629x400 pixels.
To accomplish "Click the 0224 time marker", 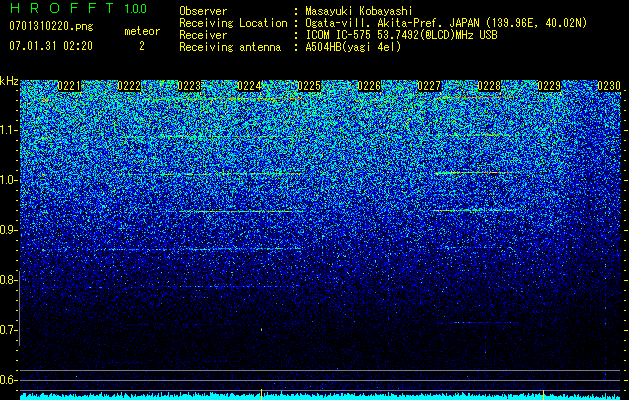I will coord(249,86).
